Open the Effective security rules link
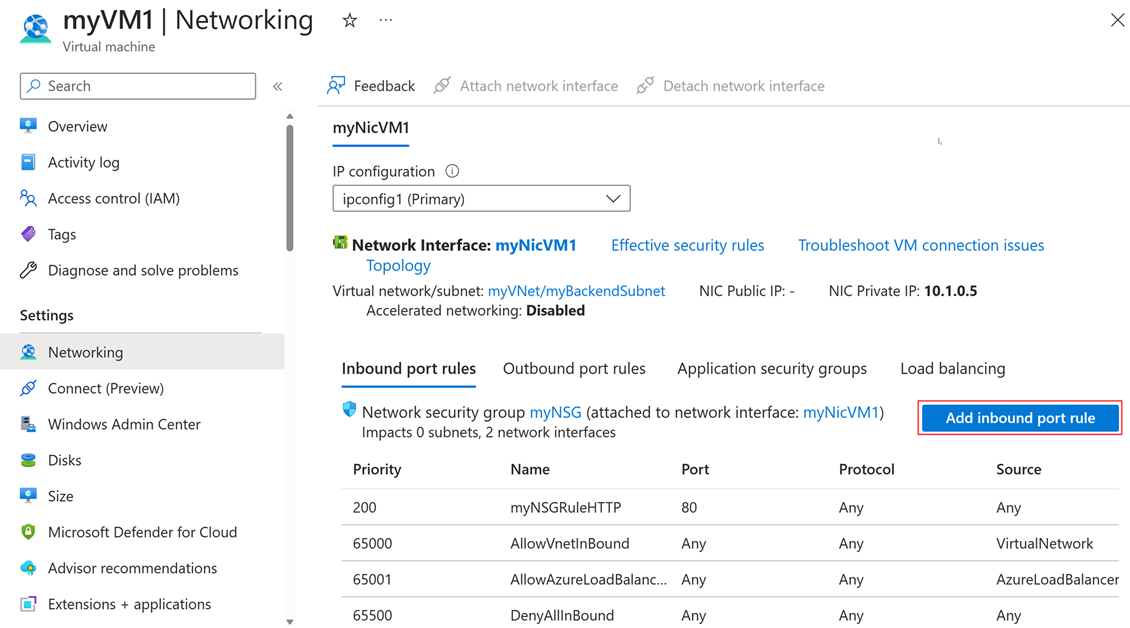The image size is (1130, 628). (x=687, y=245)
